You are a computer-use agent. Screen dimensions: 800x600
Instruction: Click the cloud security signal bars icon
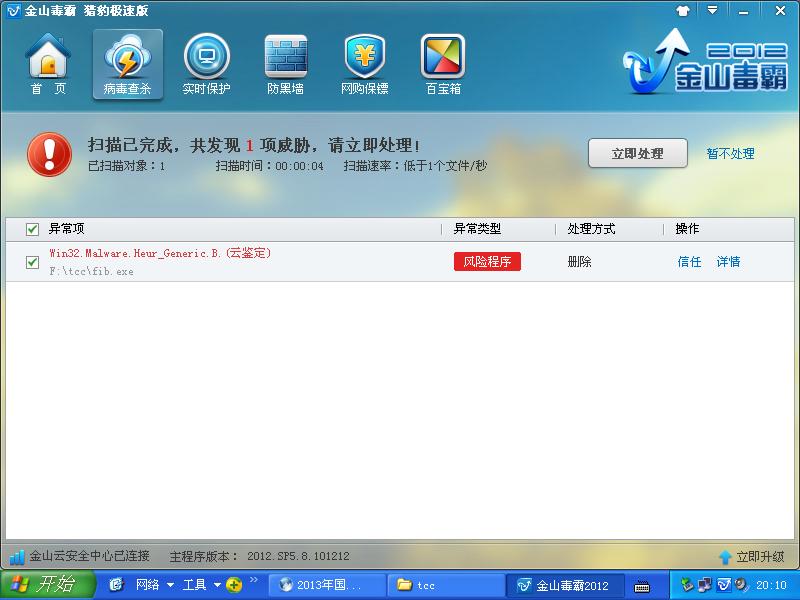(x=17, y=557)
